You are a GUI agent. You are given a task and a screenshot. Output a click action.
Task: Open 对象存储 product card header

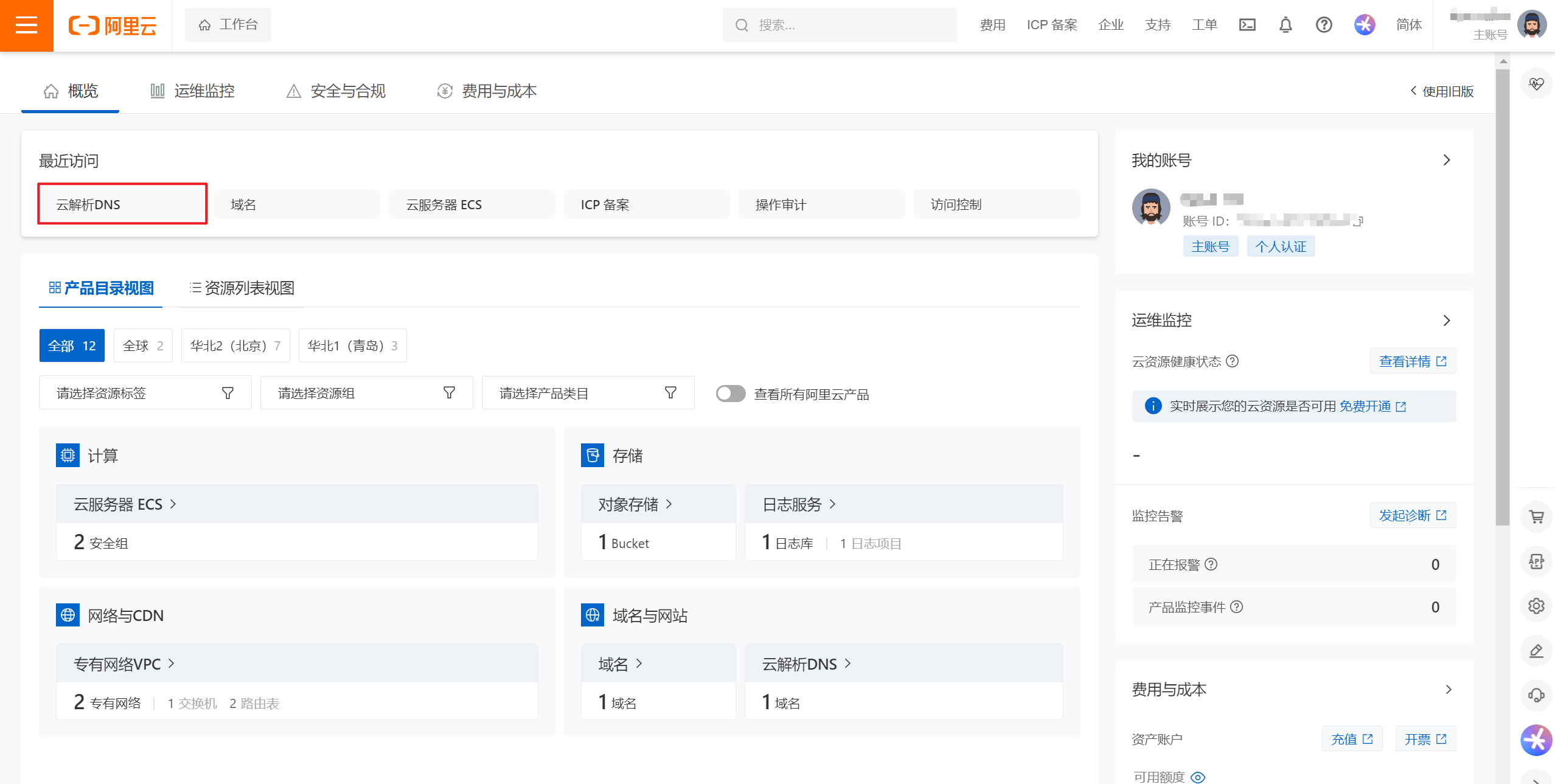click(658, 504)
